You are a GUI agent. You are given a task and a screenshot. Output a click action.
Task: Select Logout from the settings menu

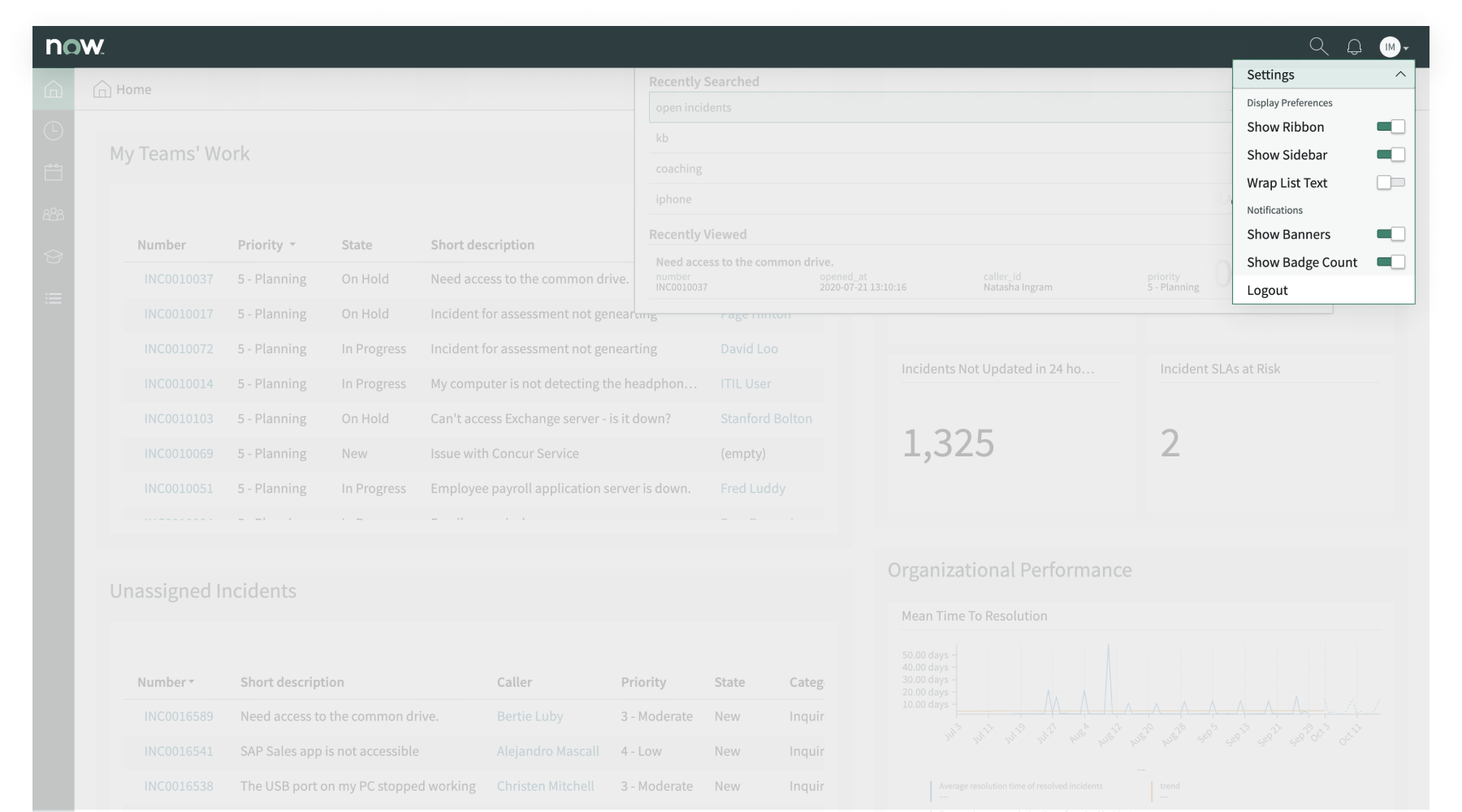[1267, 291]
